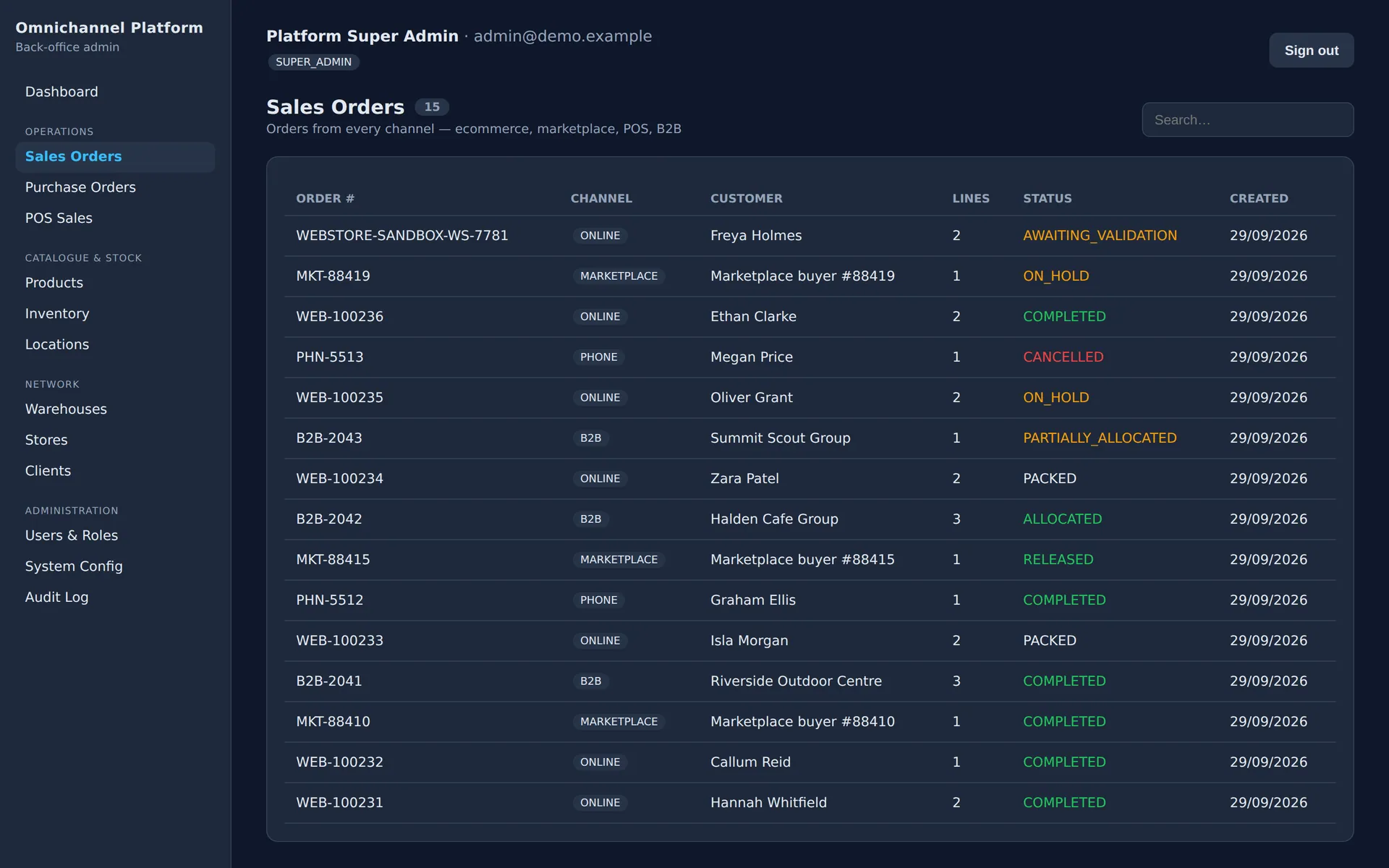Click the RELEASED status of MKT-88415

point(1058,560)
